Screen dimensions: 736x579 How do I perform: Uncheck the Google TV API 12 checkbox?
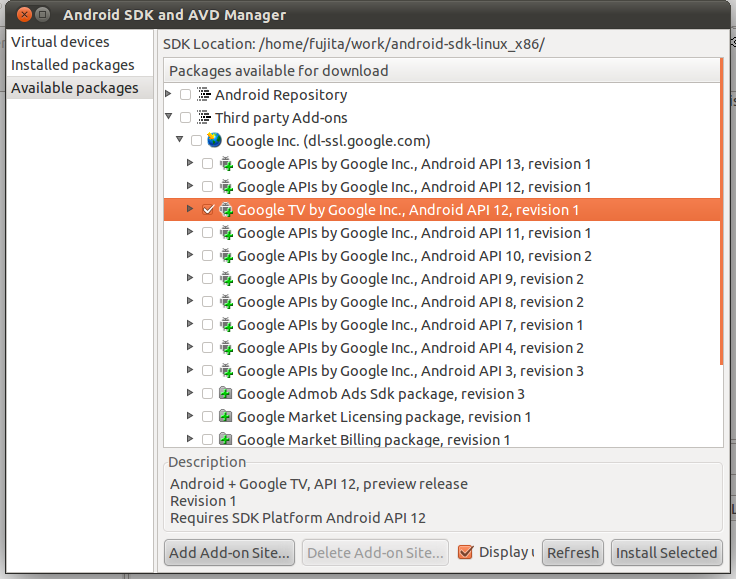click(208, 209)
